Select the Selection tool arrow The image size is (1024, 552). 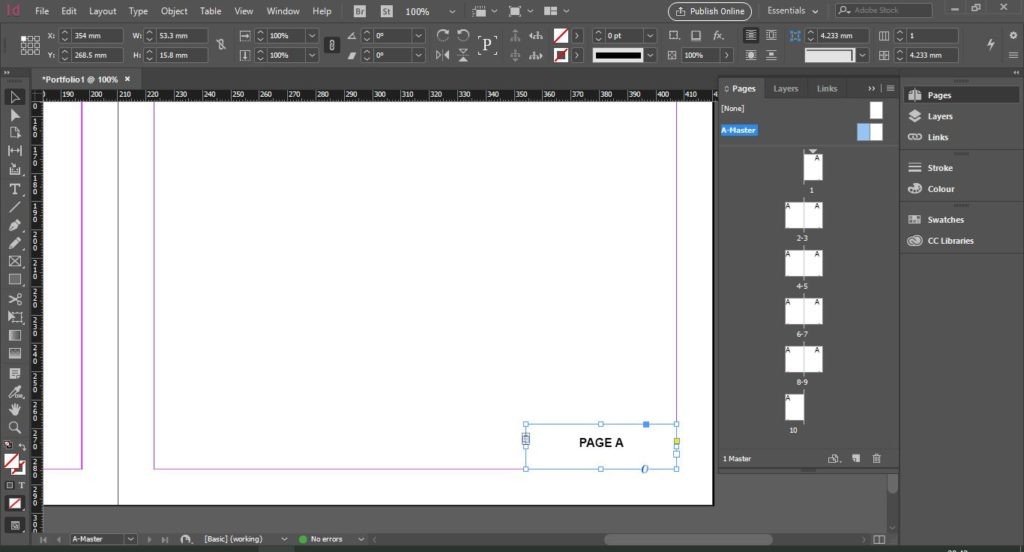tap(14, 97)
